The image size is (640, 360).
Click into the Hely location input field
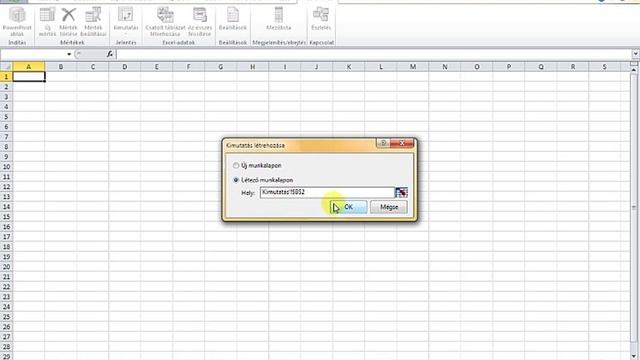tap(327, 192)
